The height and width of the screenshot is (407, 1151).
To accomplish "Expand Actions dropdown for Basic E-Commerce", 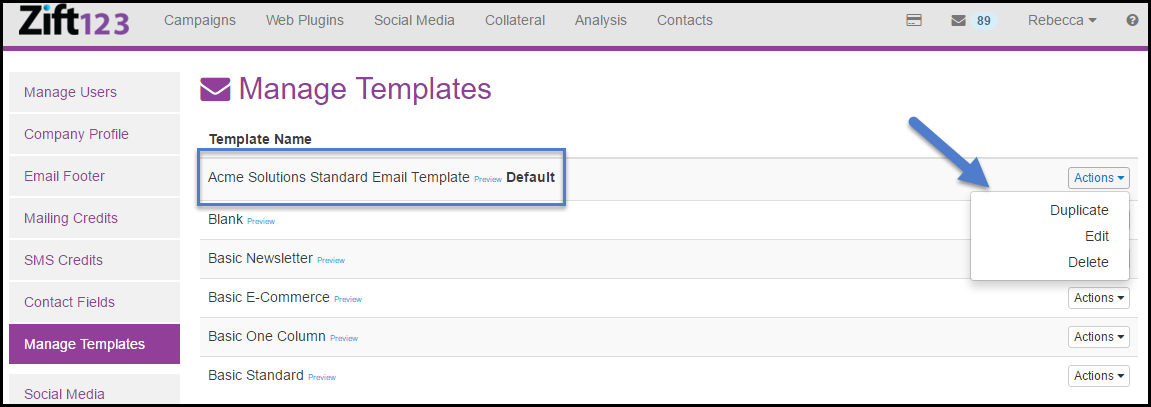I will click(1099, 298).
